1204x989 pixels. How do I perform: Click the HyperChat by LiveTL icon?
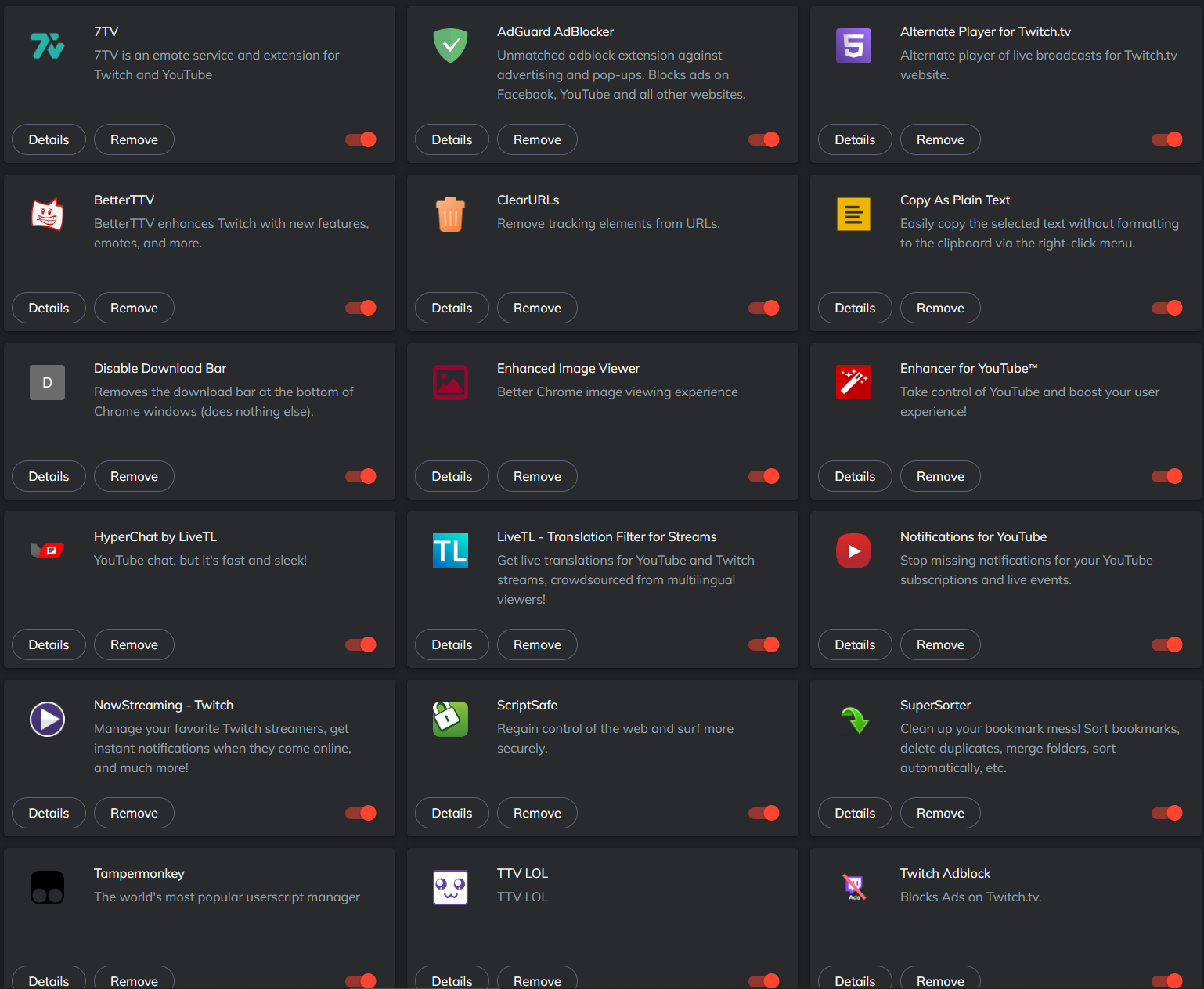point(48,551)
